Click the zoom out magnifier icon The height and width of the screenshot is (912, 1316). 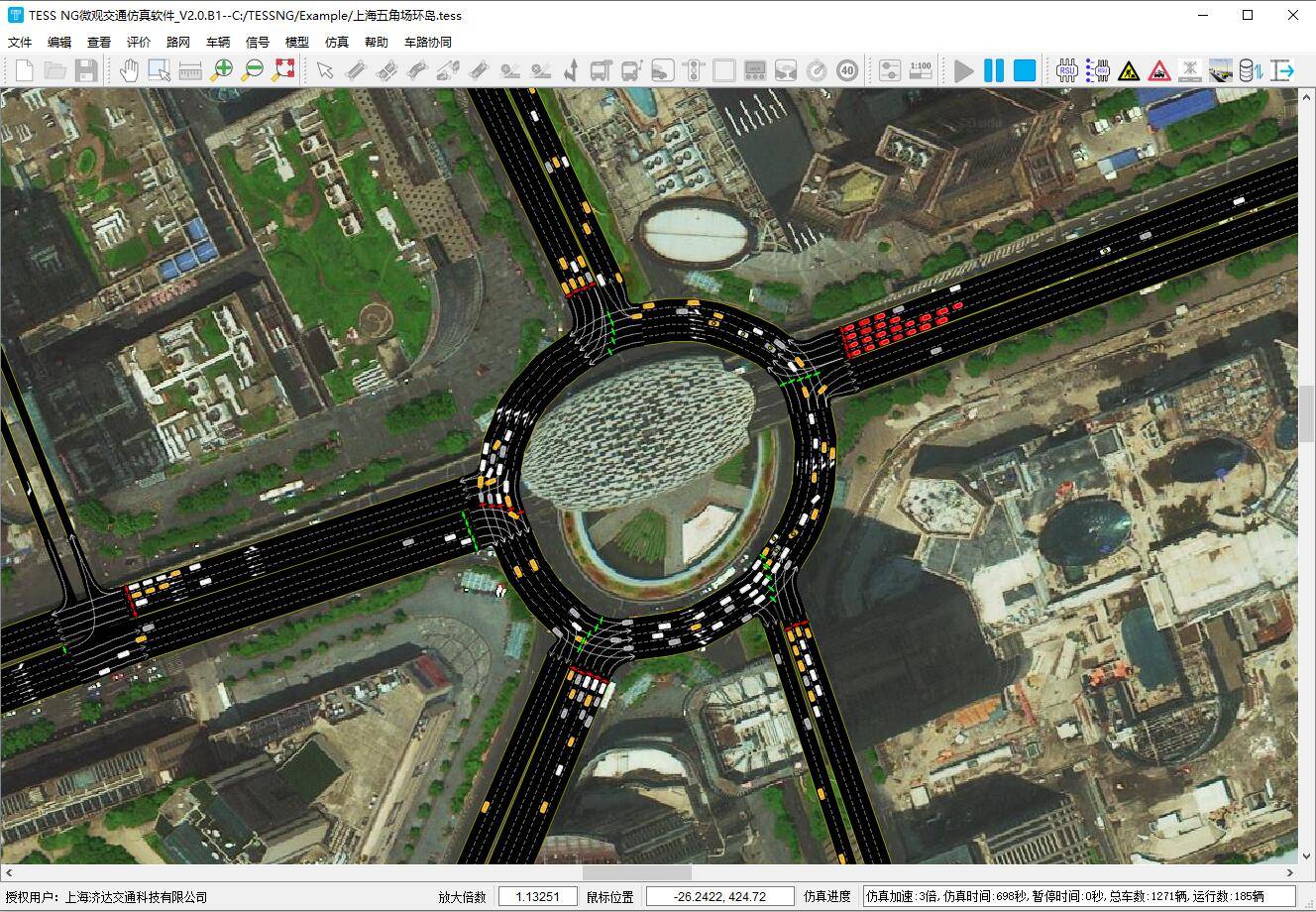253,70
